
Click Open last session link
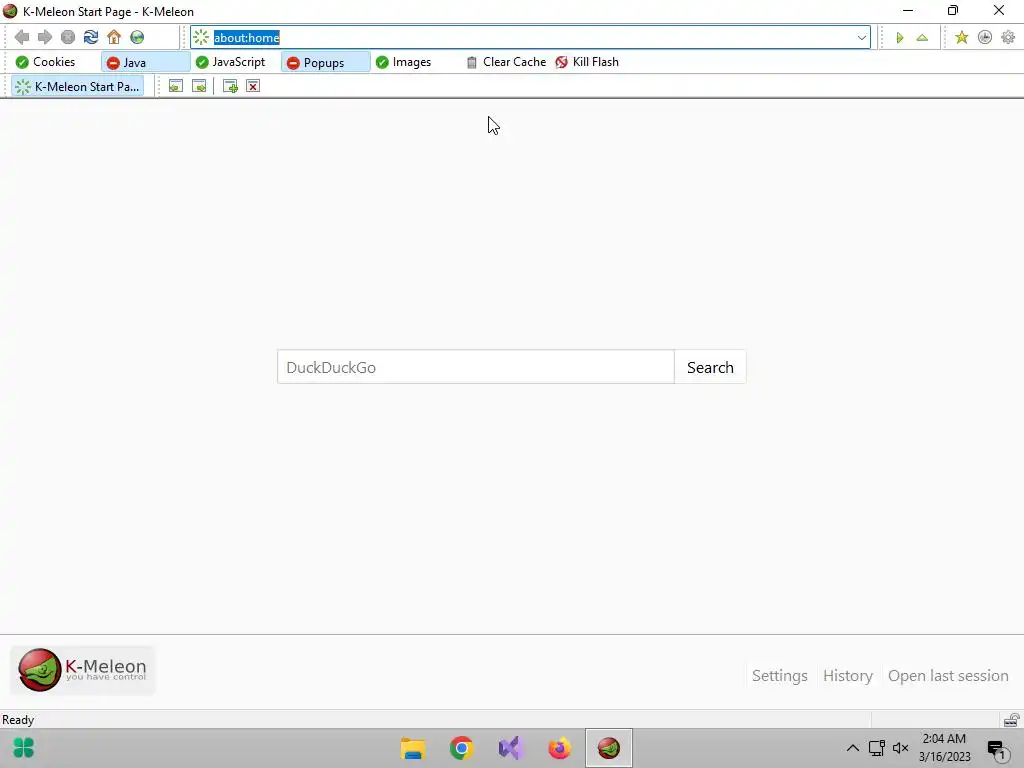click(948, 675)
